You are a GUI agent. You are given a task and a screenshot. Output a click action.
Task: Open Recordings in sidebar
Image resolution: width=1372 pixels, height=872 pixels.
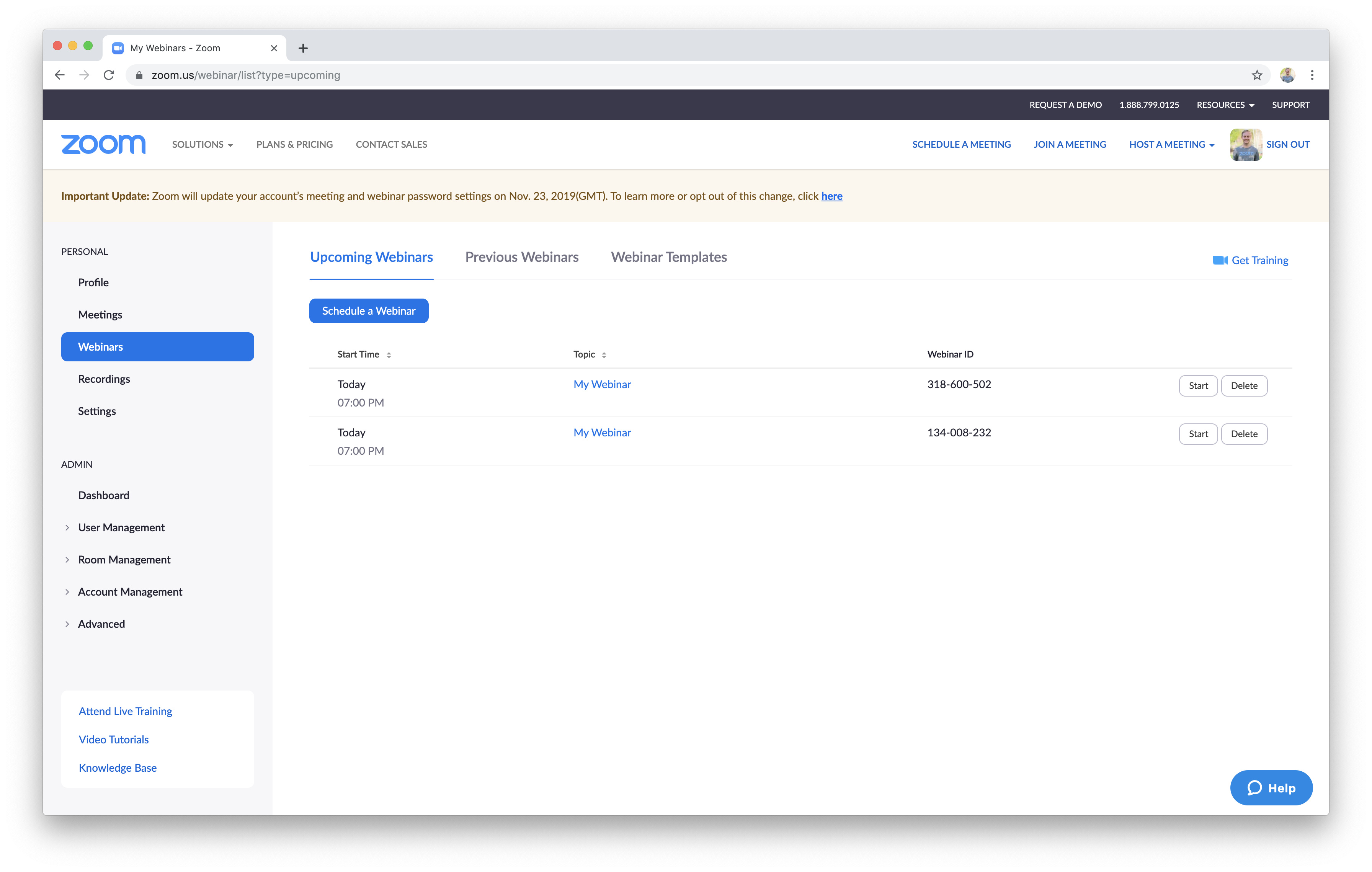[x=104, y=379]
